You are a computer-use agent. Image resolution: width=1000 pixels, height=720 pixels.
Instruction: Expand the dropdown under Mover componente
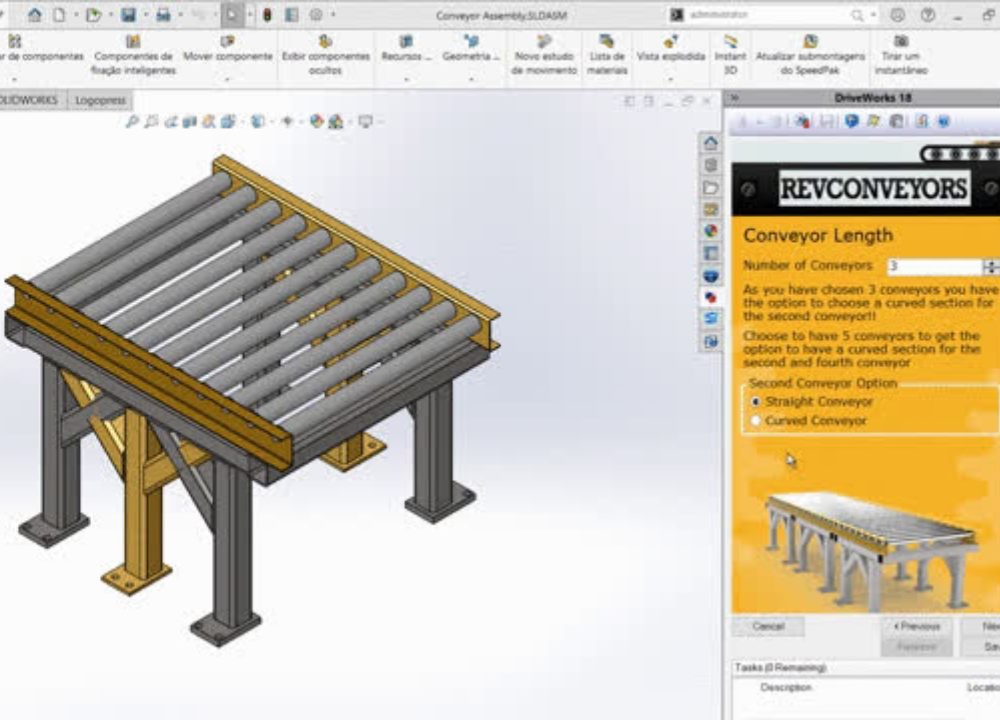coord(228,80)
